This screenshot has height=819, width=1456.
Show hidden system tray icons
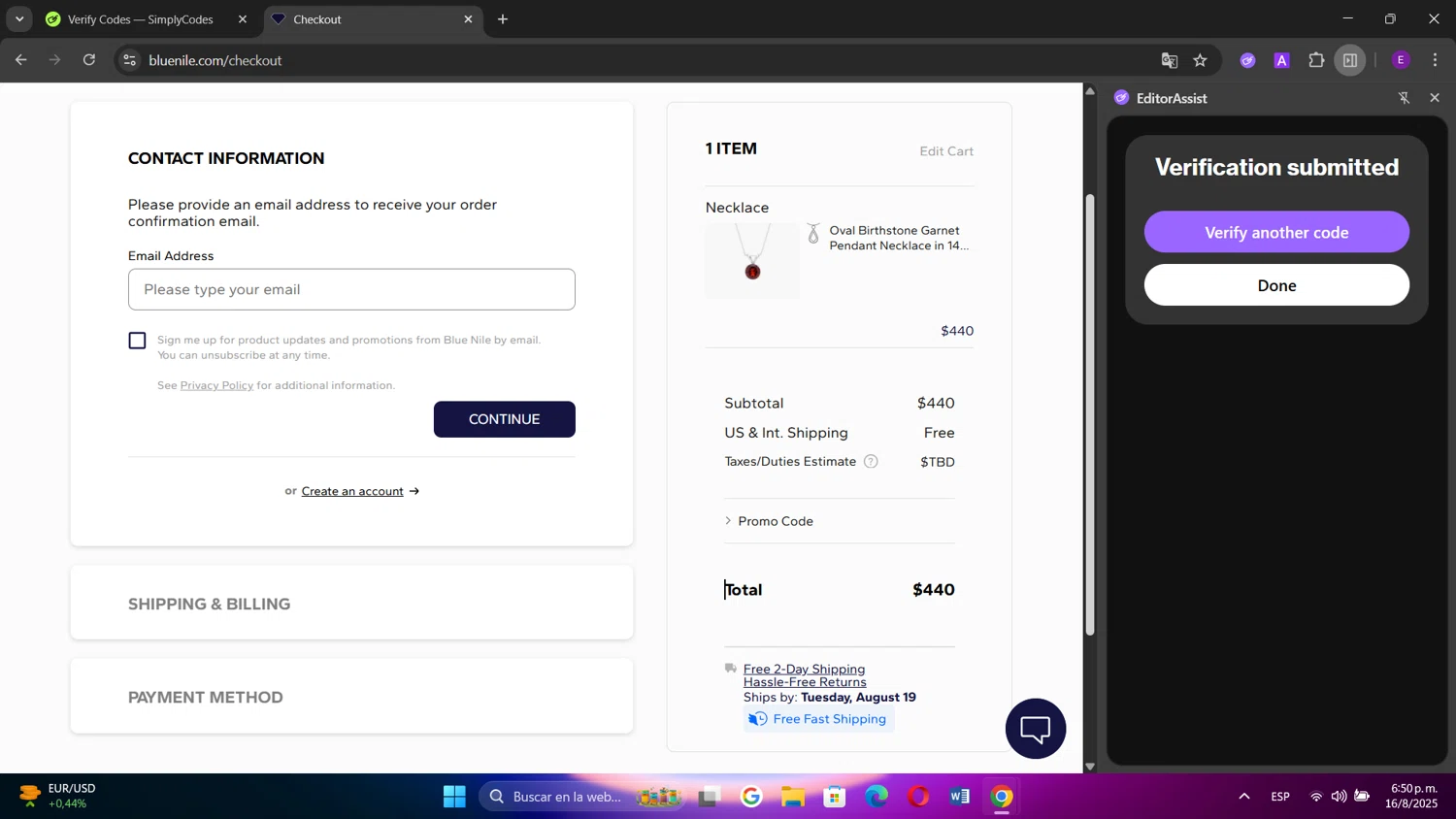click(x=1243, y=797)
